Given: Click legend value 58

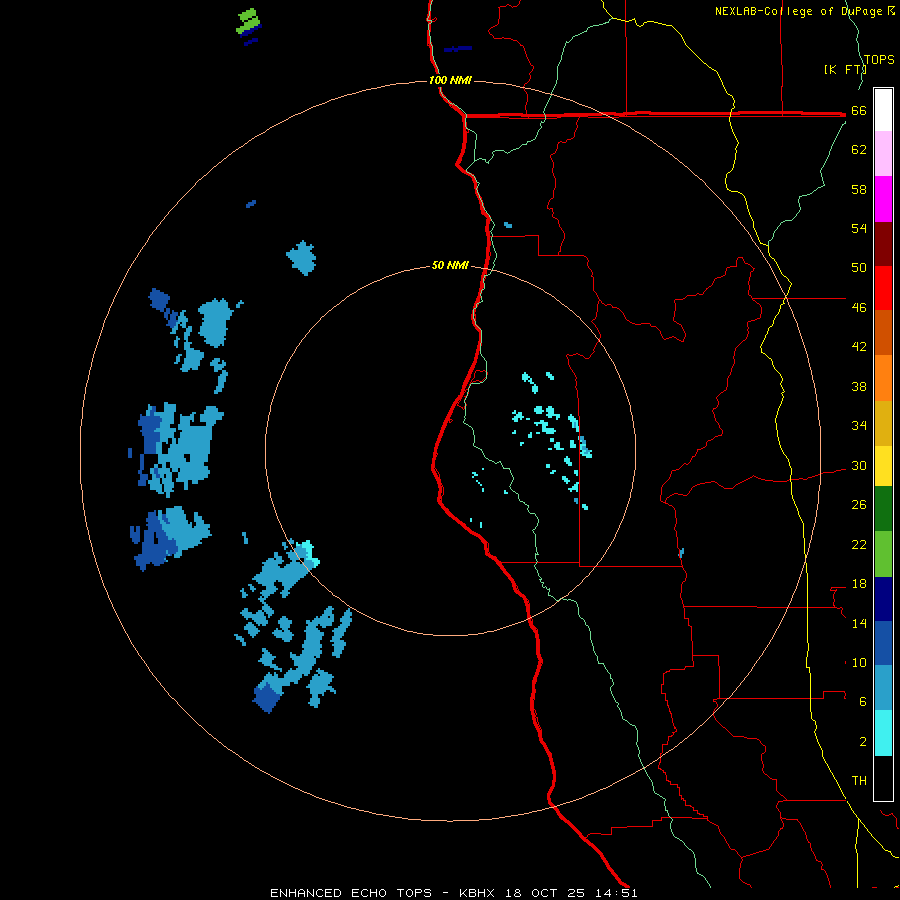Looking at the screenshot, I should [859, 189].
